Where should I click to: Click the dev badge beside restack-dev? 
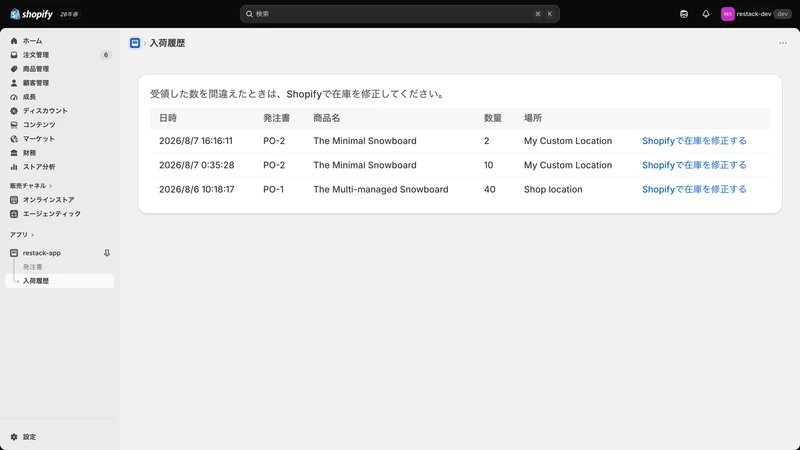tap(783, 14)
